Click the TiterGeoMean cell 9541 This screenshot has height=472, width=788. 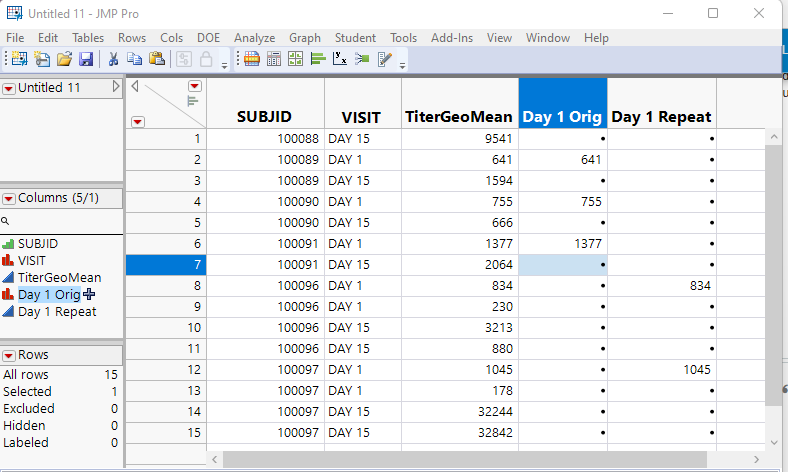point(460,139)
